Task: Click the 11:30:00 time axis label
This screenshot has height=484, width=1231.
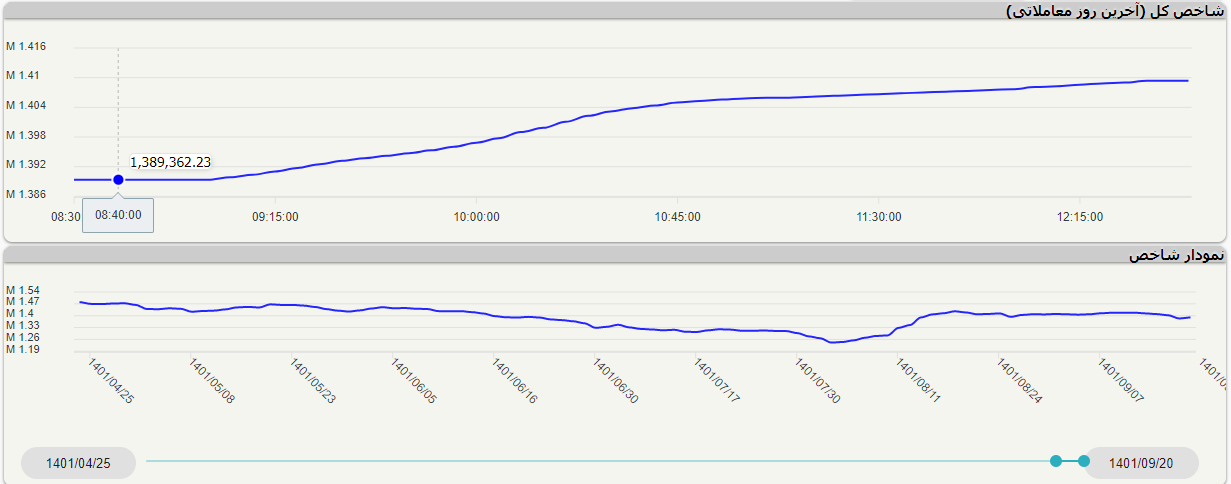Action: click(x=879, y=216)
